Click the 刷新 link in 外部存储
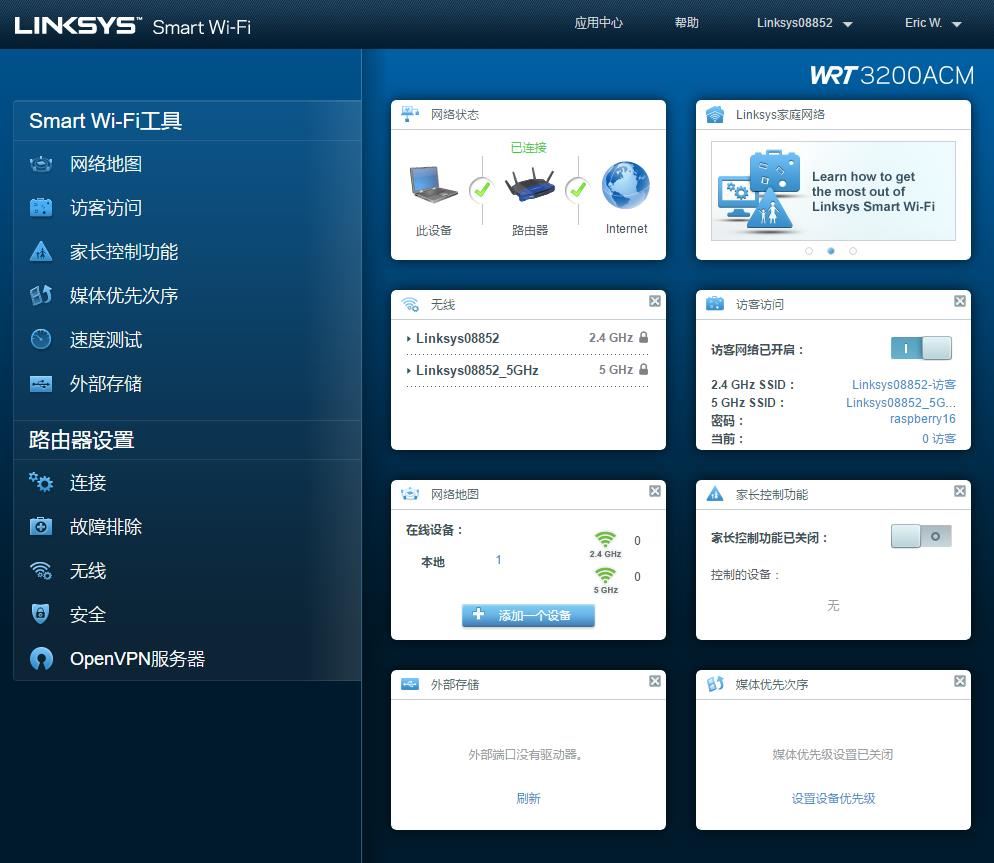Viewport: 994px width, 863px height. pyautogui.click(x=528, y=798)
